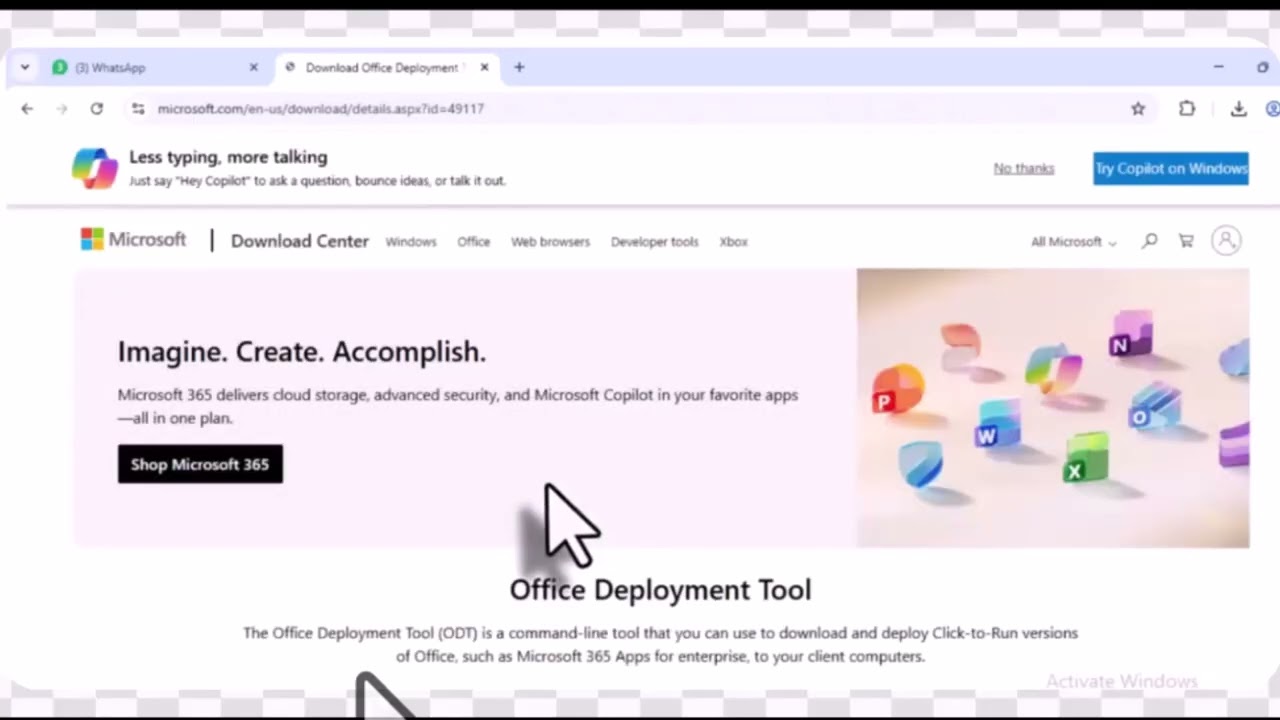This screenshot has height=720, width=1280.
Task: Dismiss the banner with No thanks
Action: coord(1024,168)
